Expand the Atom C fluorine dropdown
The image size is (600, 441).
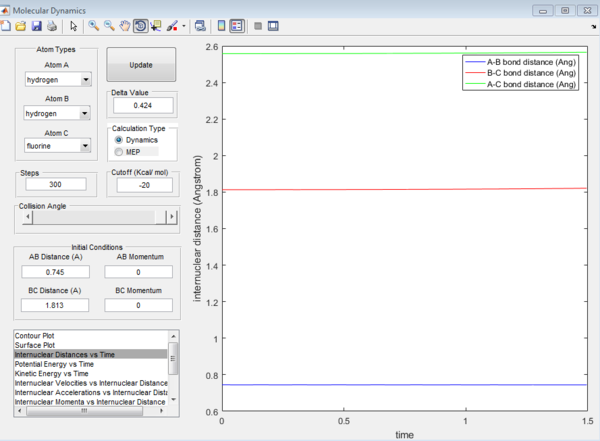point(58,146)
